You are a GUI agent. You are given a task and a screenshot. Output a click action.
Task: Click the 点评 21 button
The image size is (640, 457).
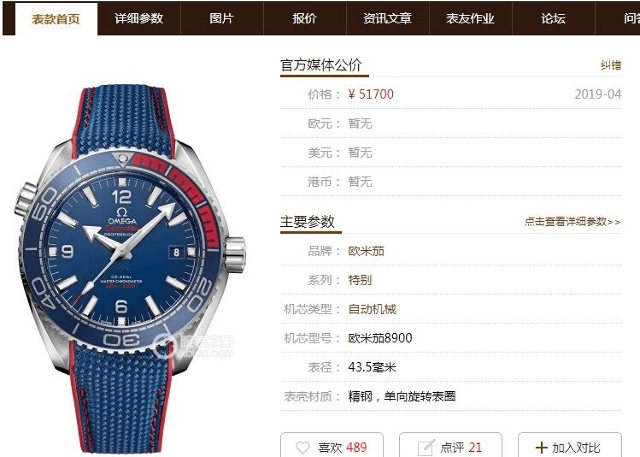(x=451, y=446)
